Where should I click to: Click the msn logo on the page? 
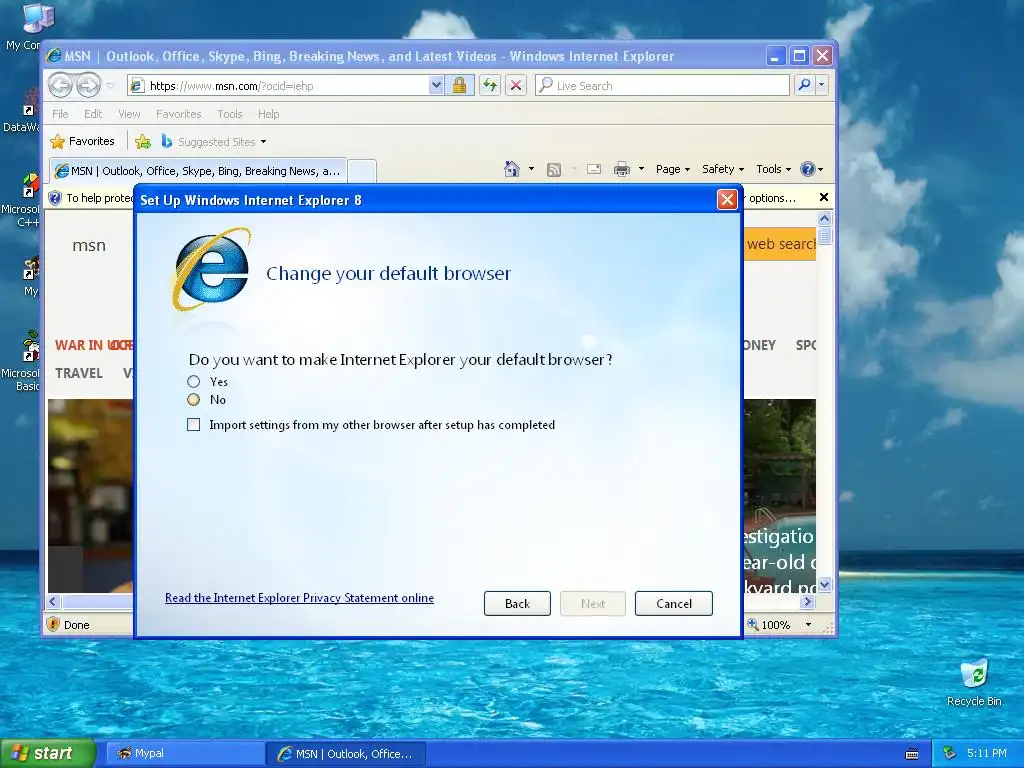pos(89,246)
